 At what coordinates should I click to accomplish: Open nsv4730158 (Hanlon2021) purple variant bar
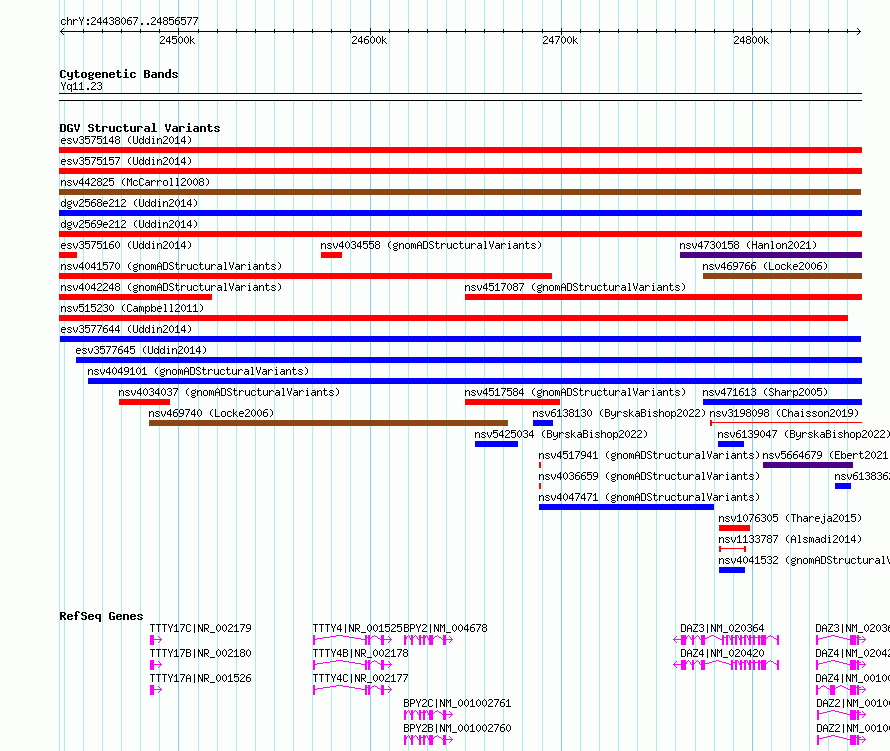[x=771, y=255]
